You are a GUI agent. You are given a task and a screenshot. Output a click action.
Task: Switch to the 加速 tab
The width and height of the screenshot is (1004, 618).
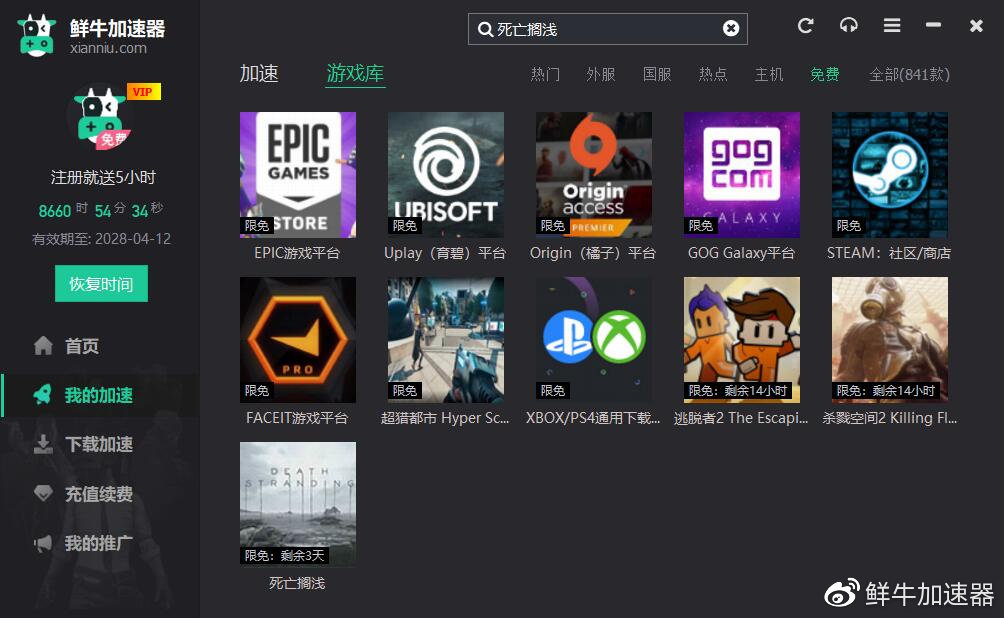259,74
